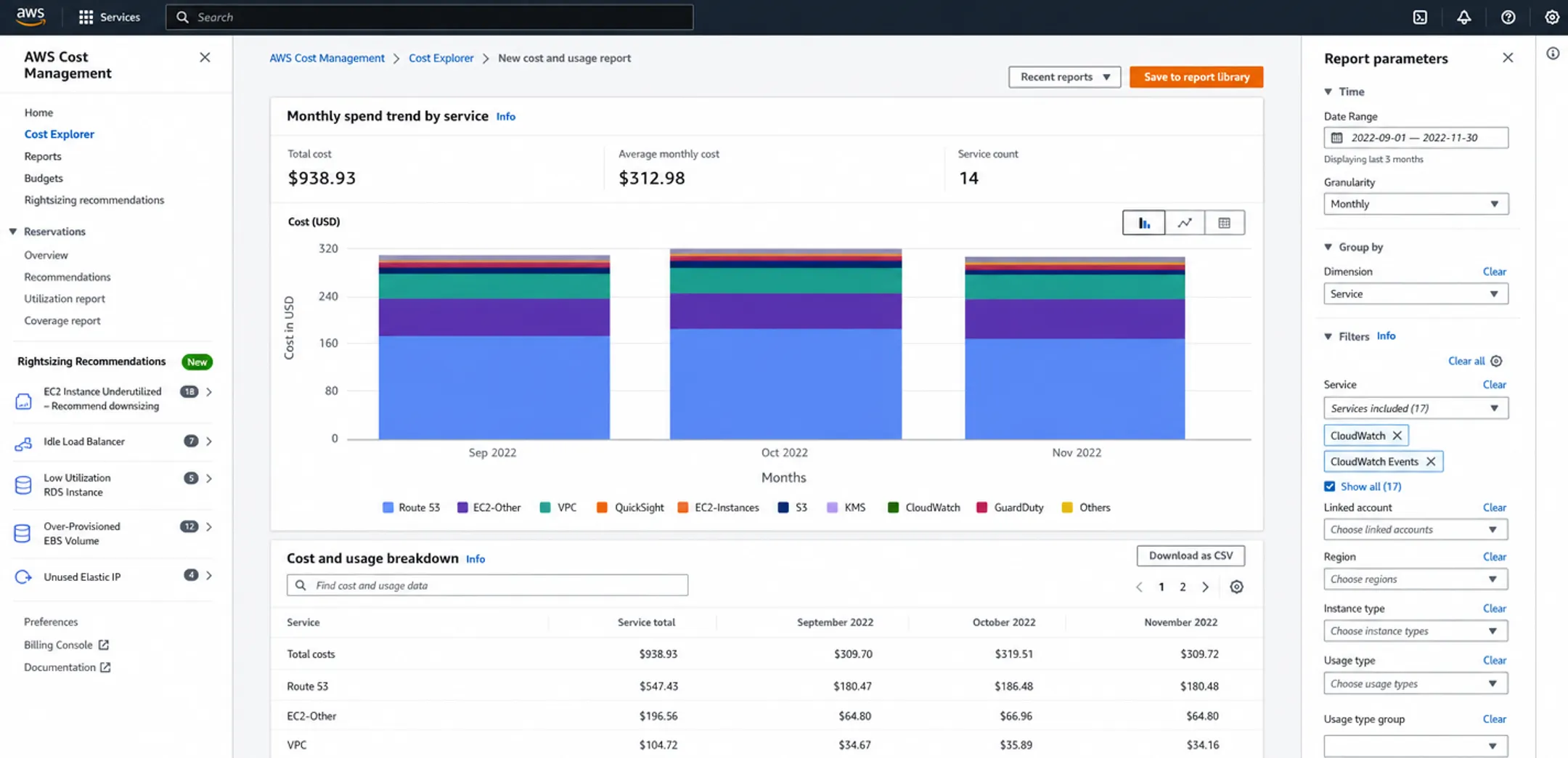Viewport: 1568px width, 758px height.
Task: Go to previous breakdown page arrow
Action: click(x=1139, y=587)
